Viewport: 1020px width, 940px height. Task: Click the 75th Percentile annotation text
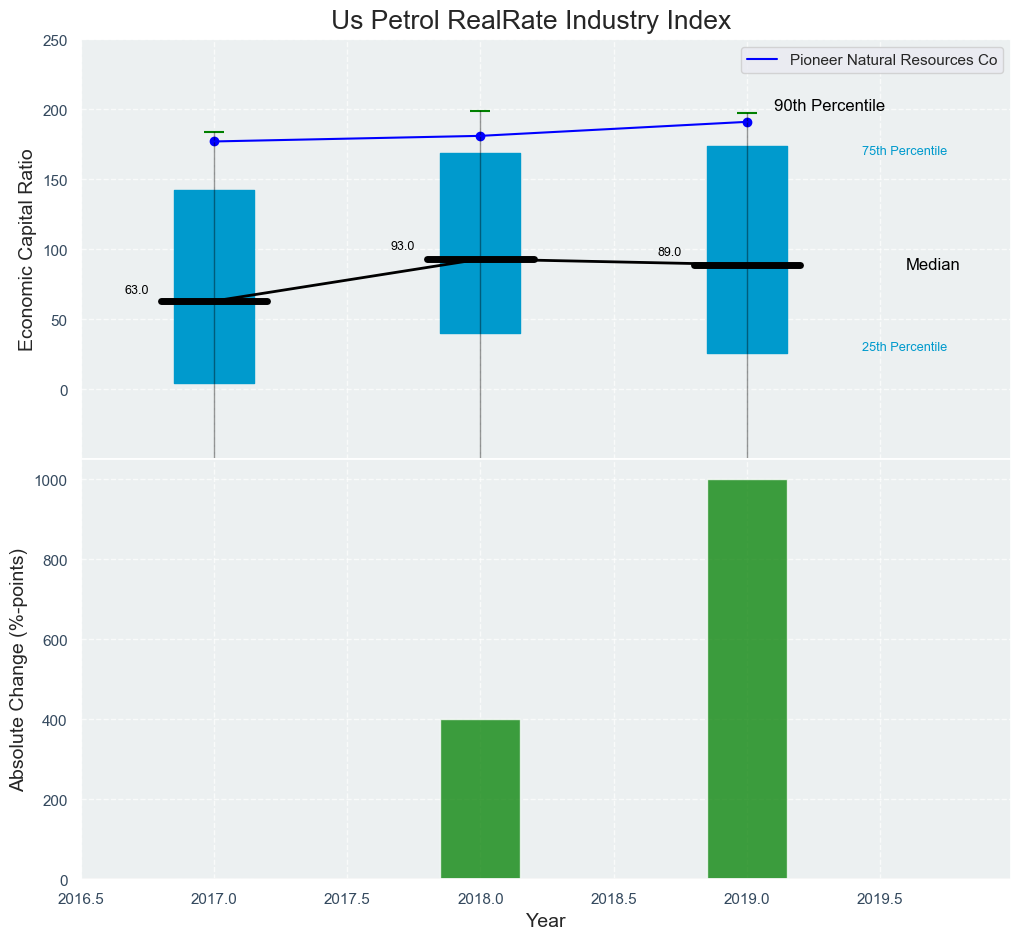(x=904, y=151)
